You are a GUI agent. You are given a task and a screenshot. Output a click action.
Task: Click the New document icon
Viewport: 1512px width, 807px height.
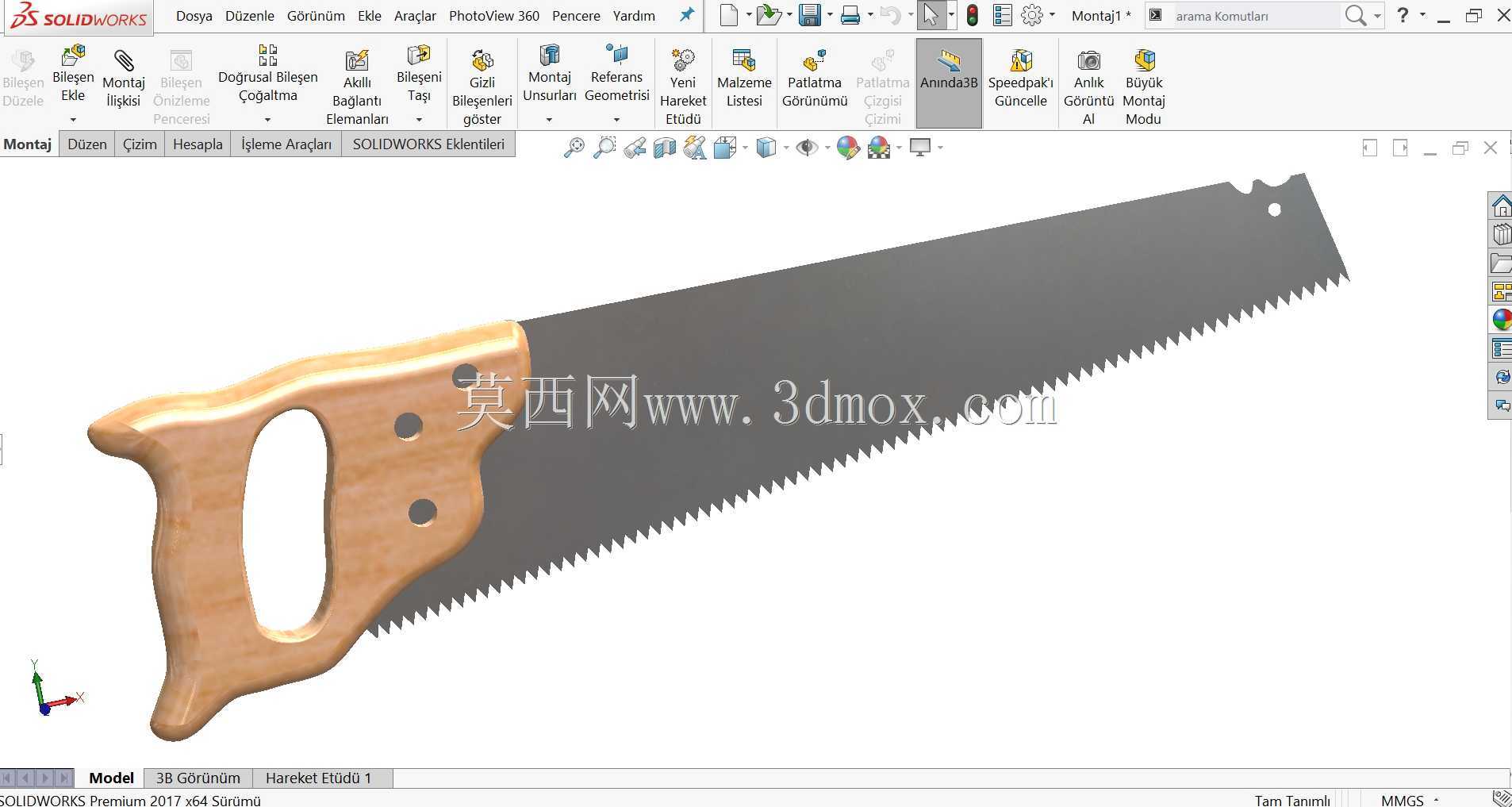point(728,15)
